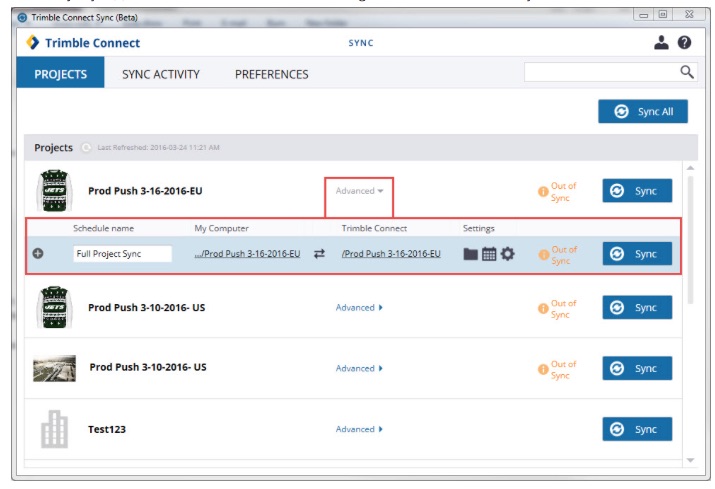Collapse Advanced for Prod Push 3-16-2016-EU
The image size is (715, 489).
pyautogui.click(x=359, y=191)
